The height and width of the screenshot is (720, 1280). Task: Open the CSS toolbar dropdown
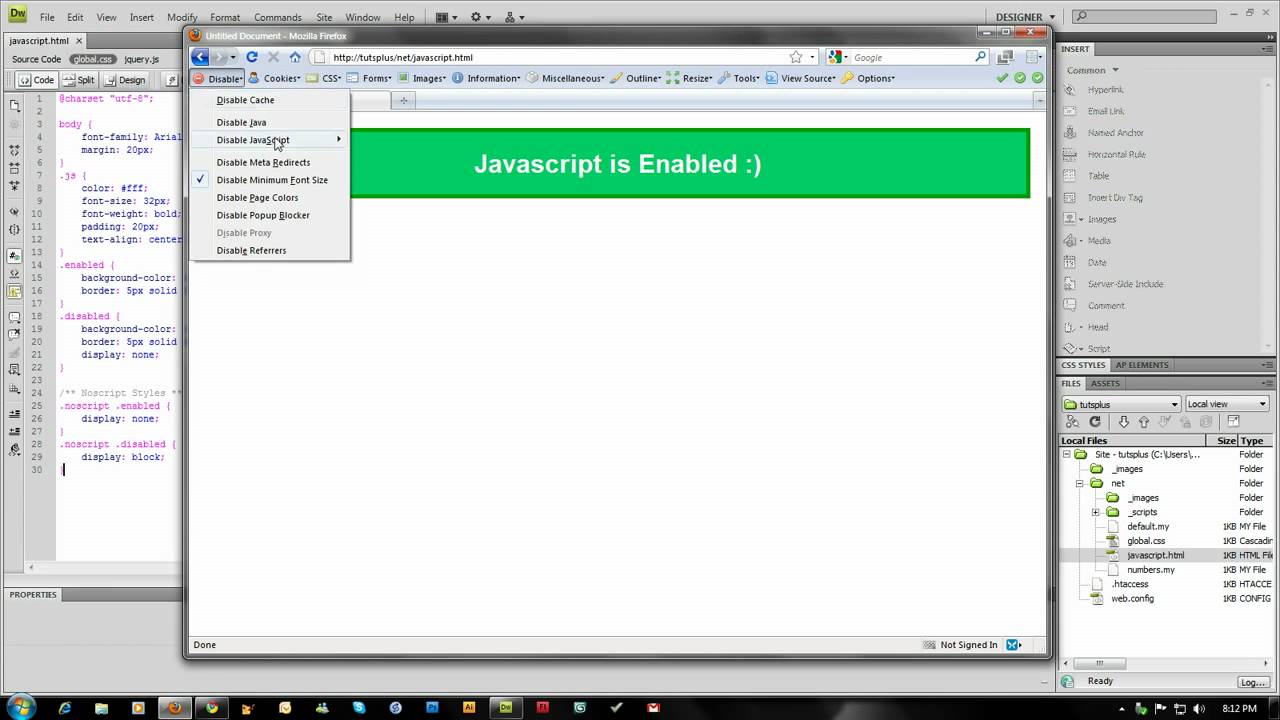(324, 78)
